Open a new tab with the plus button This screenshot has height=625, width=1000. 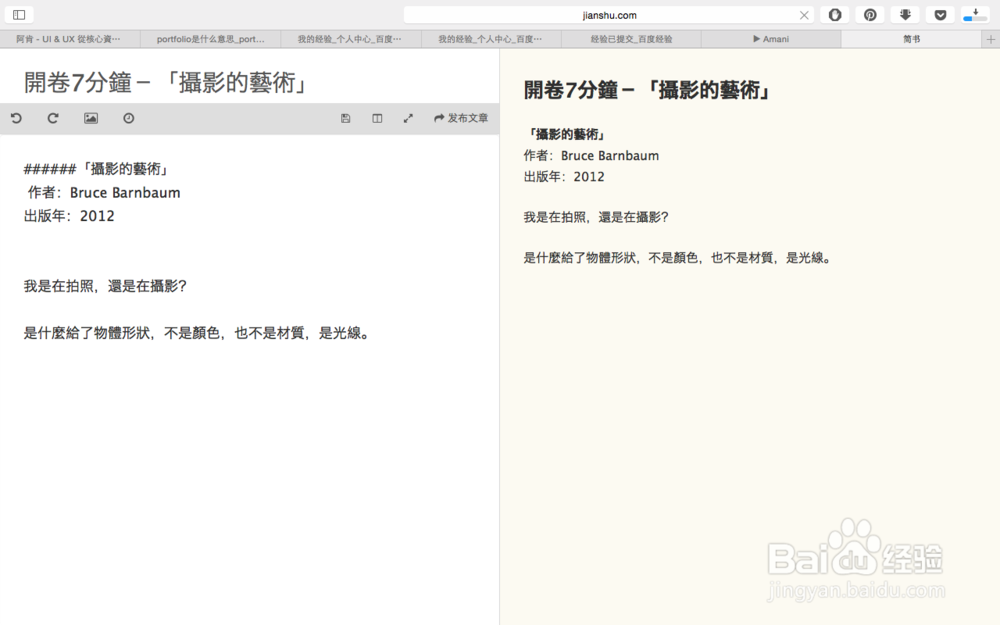tap(990, 38)
